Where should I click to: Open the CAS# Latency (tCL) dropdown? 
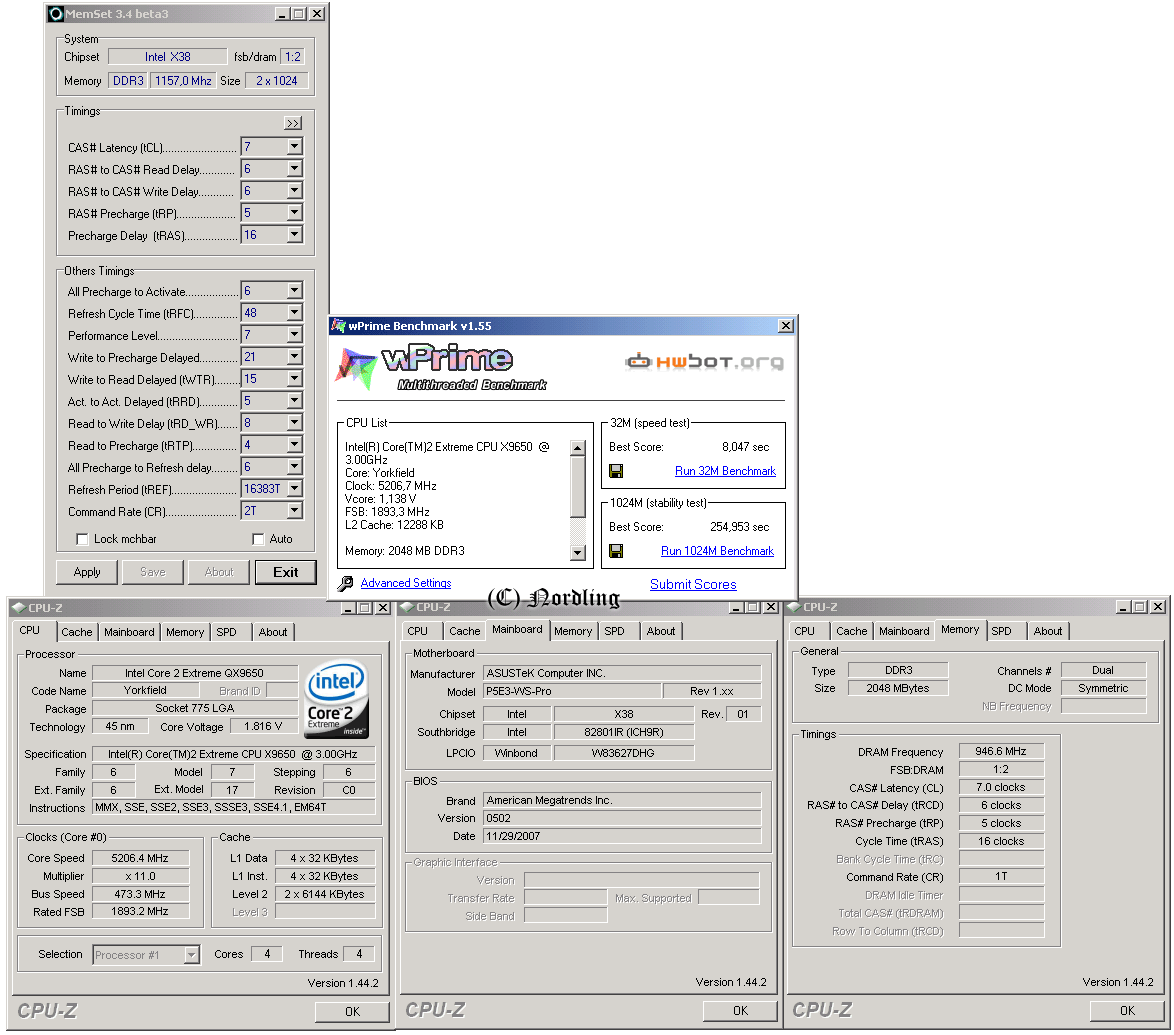click(294, 147)
